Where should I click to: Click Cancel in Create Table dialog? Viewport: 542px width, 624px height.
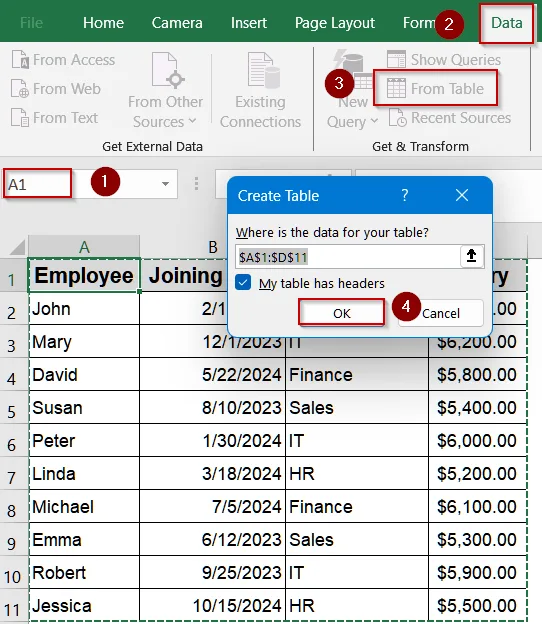click(441, 313)
